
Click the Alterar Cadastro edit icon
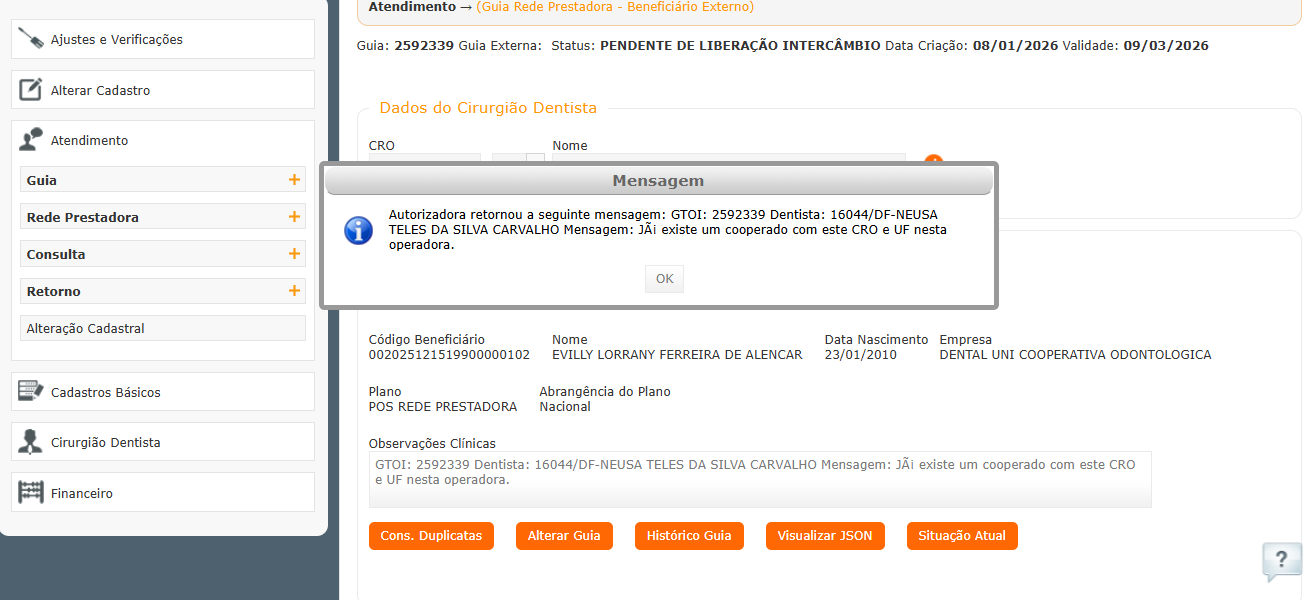31,90
